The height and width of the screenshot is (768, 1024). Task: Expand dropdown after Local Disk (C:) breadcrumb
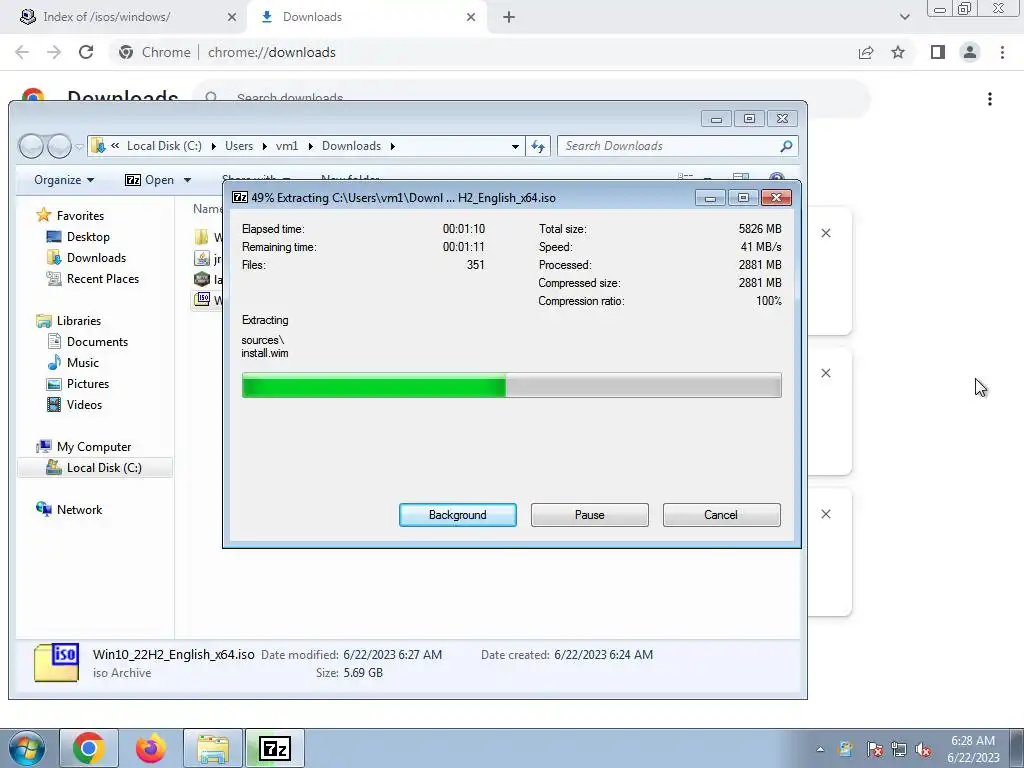[214, 146]
